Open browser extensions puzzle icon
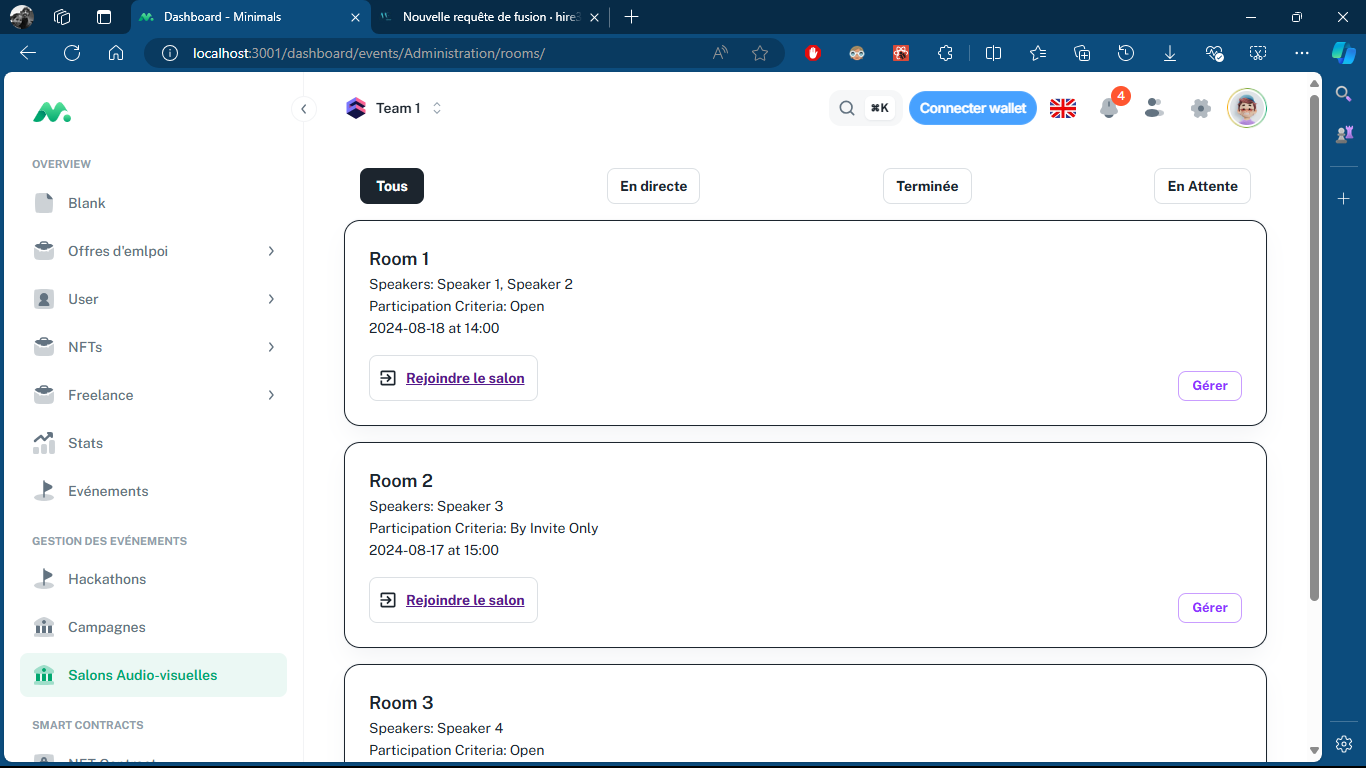1366x768 pixels. click(x=945, y=53)
